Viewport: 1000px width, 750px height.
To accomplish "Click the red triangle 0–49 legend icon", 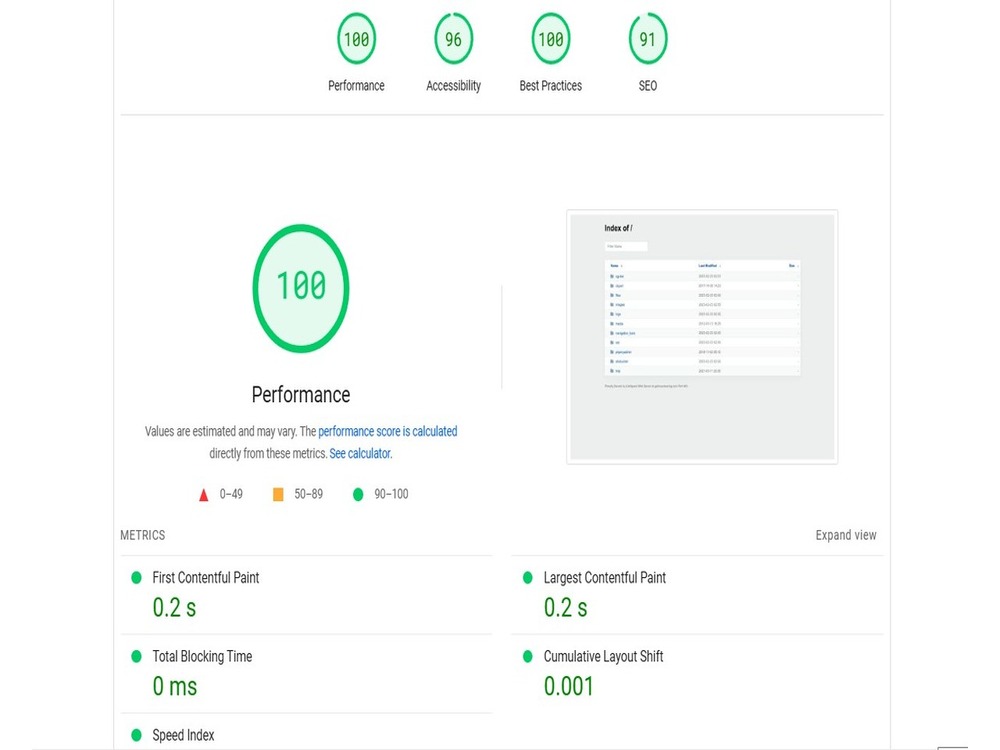I will click(x=203, y=495).
